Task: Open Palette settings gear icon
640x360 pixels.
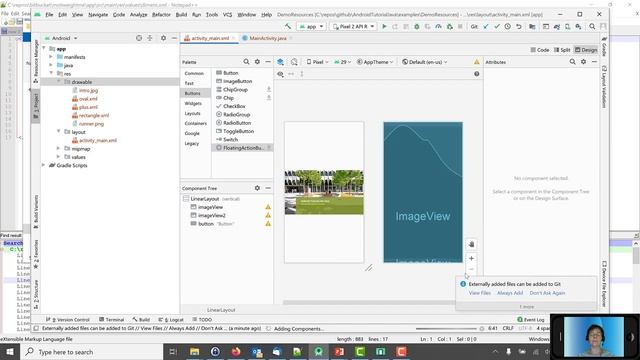Action: (x=257, y=62)
